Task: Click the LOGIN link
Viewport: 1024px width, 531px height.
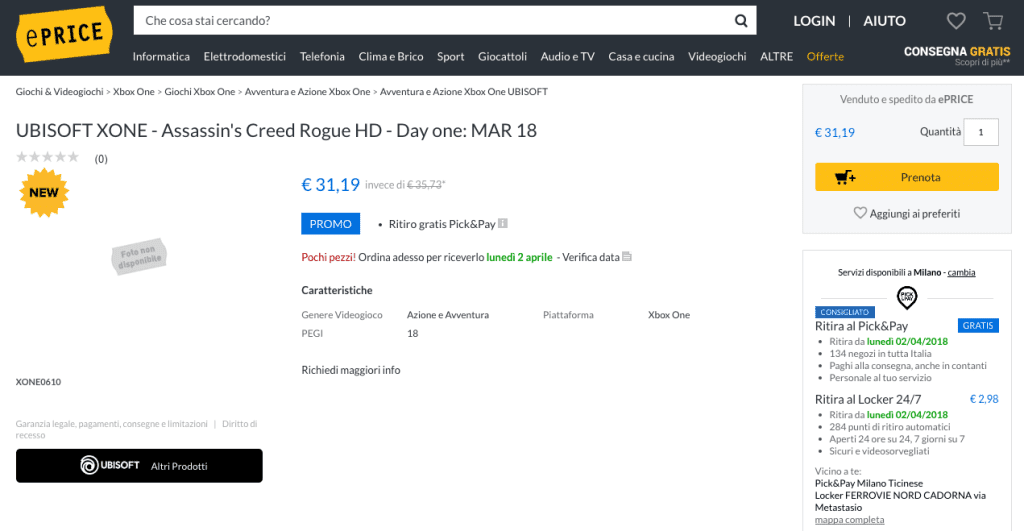Action: pos(814,21)
